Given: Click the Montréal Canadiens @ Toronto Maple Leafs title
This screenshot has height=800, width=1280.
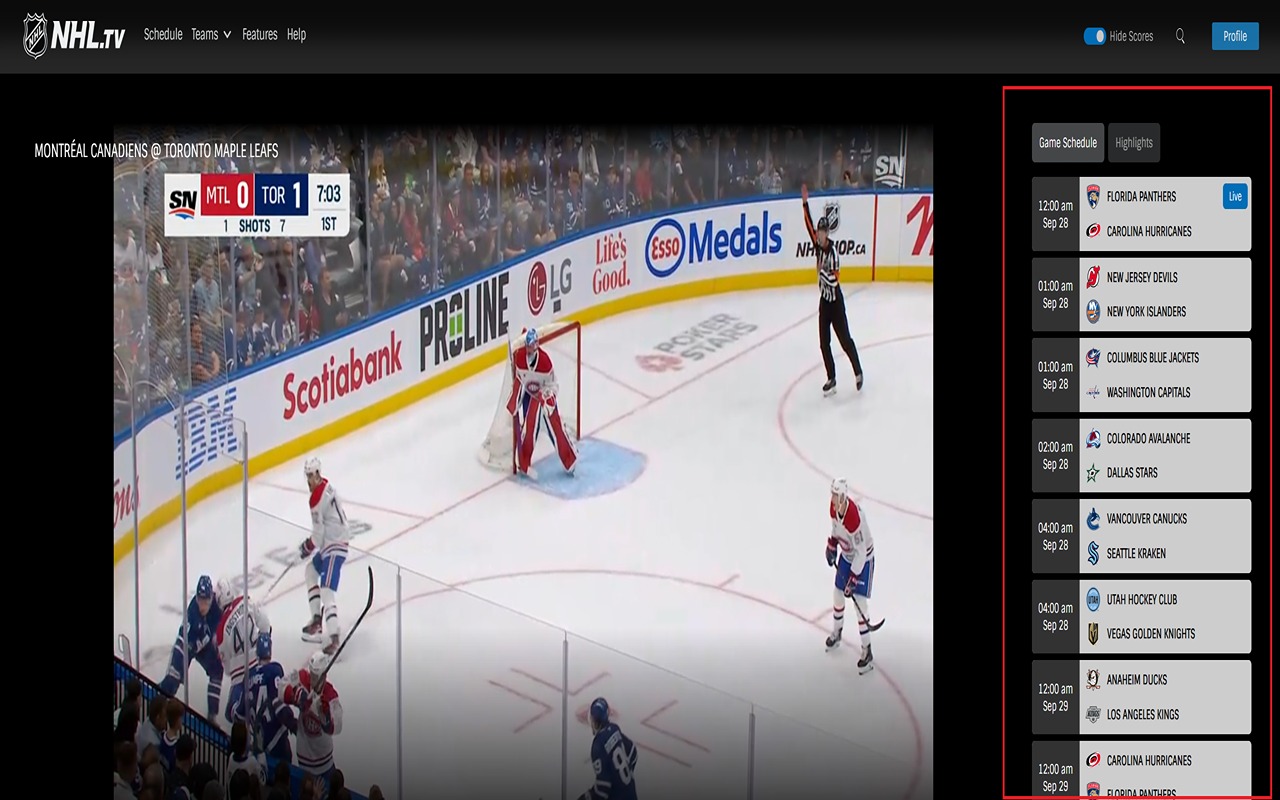Looking at the screenshot, I should click(x=156, y=150).
